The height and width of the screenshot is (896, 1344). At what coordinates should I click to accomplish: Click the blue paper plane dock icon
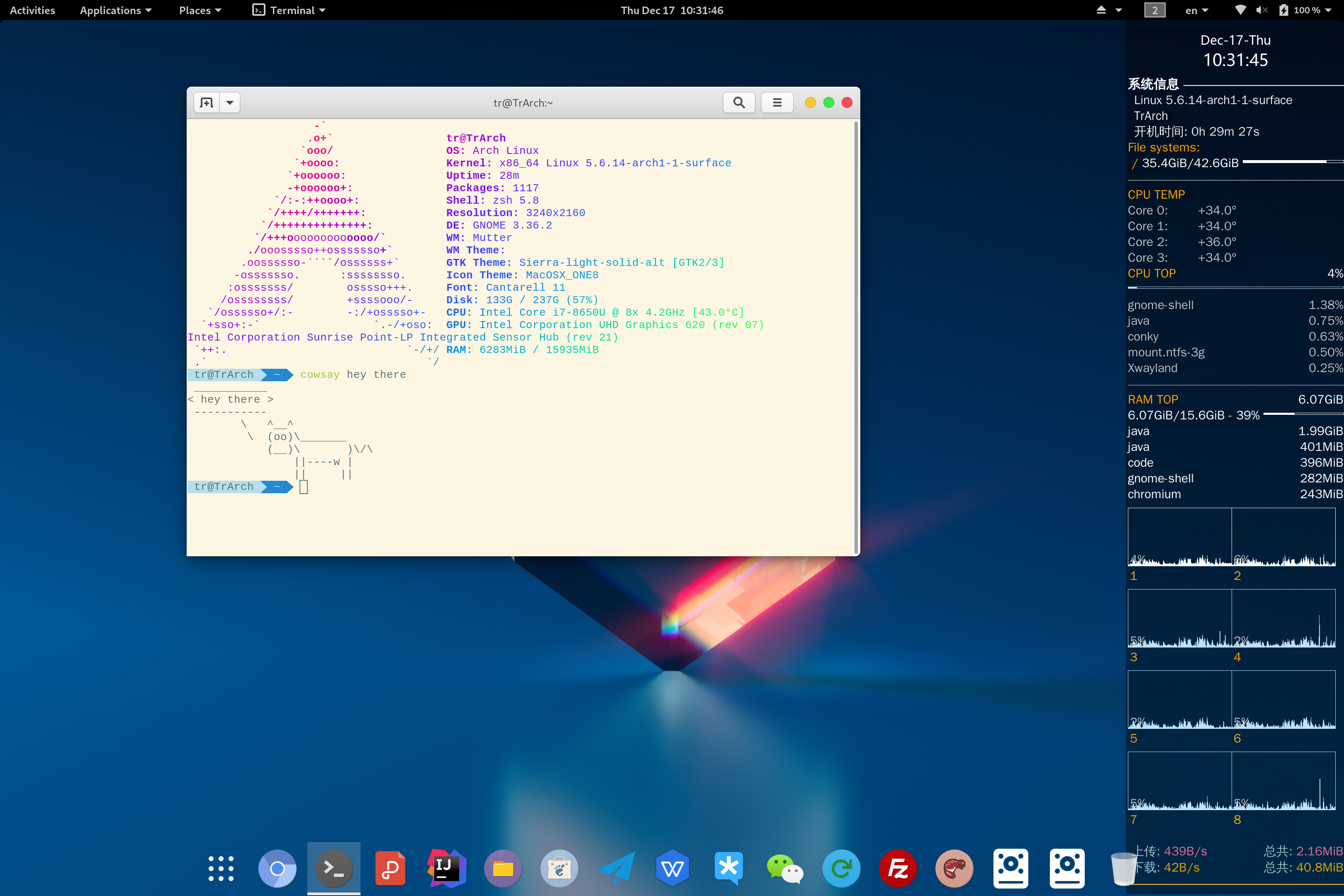coord(616,869)
